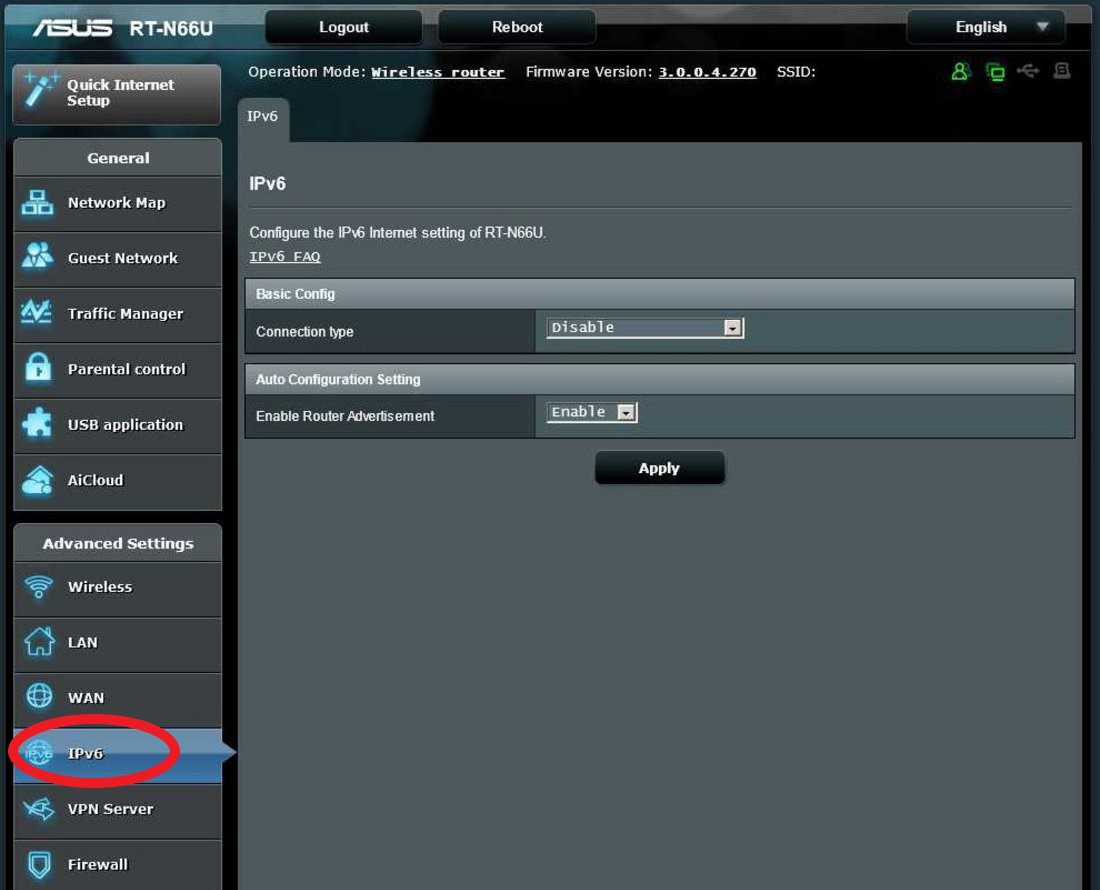Click the LAN house icon
This screenshot has height=890, width=1100.
point(39,641)
